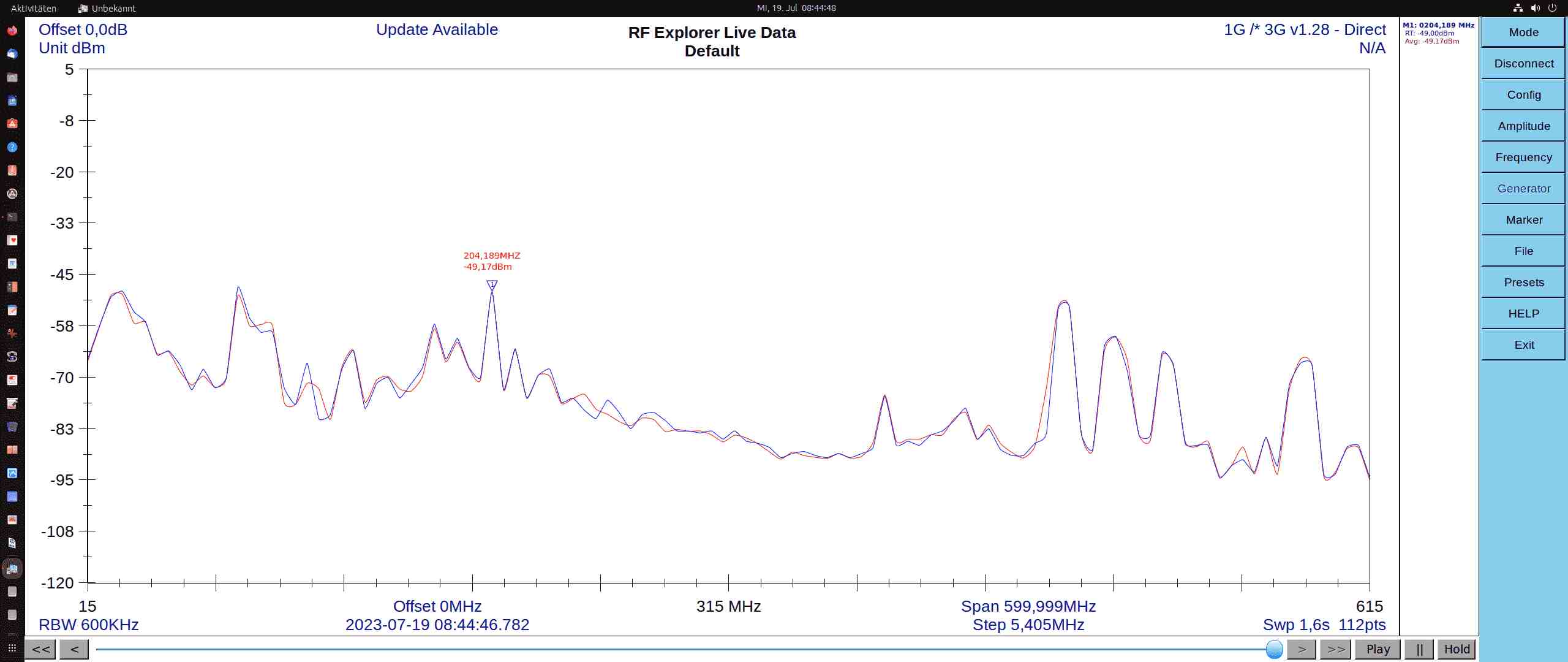Click the Disconnect button
This screenshot has height=662, width=1568.
pyautogui.click(x=1523, y=64)
